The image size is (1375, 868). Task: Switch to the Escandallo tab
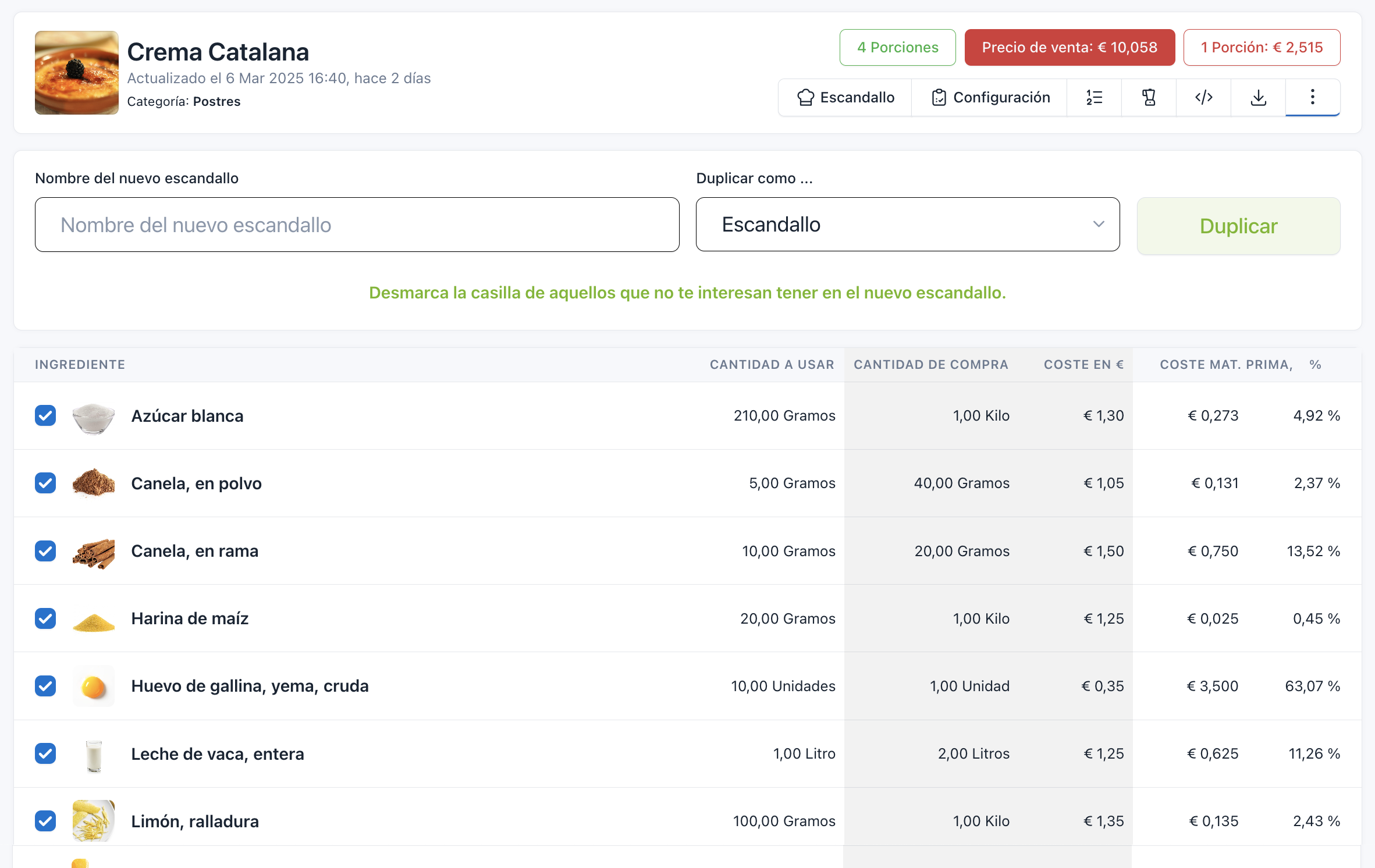click(845, 97)
